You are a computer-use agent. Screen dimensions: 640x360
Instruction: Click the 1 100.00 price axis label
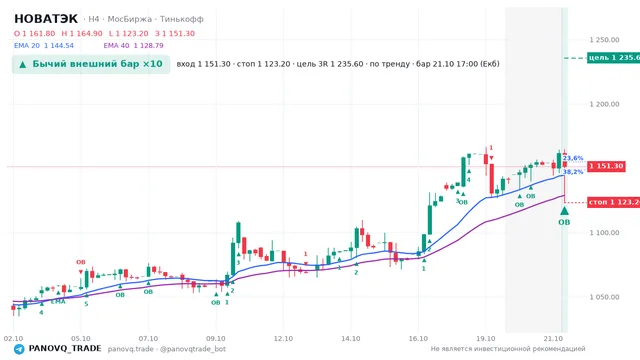pos(604,233)
